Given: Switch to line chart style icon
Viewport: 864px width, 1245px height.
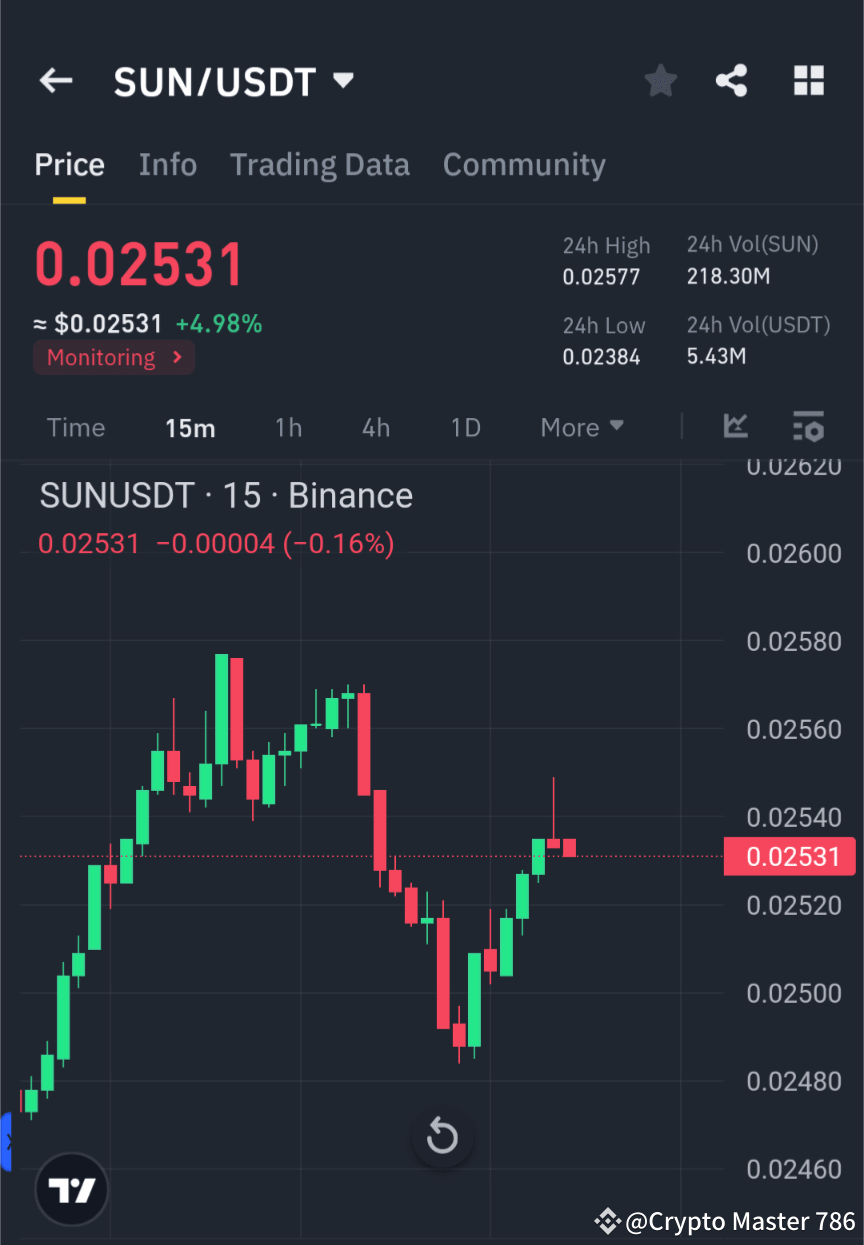Looking at the screenshot, I should tap(736, 427).
